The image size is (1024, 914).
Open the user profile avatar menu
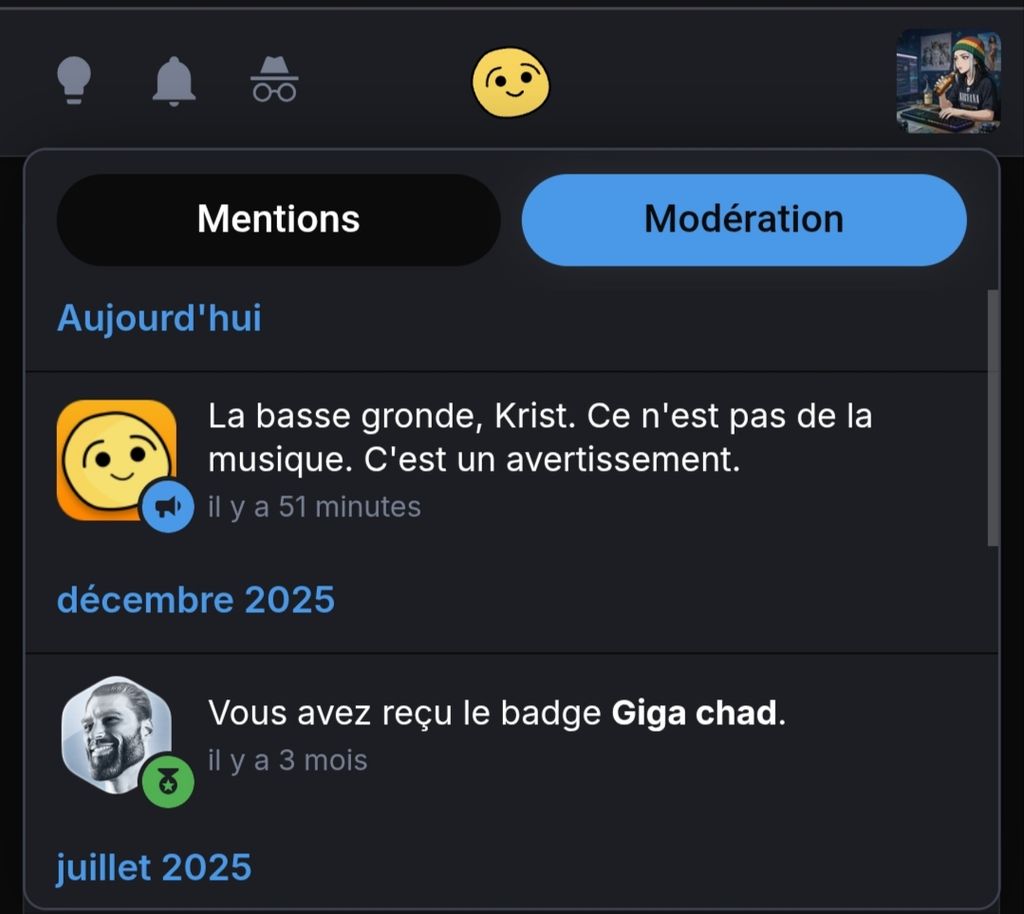click(x=948, y=82)
